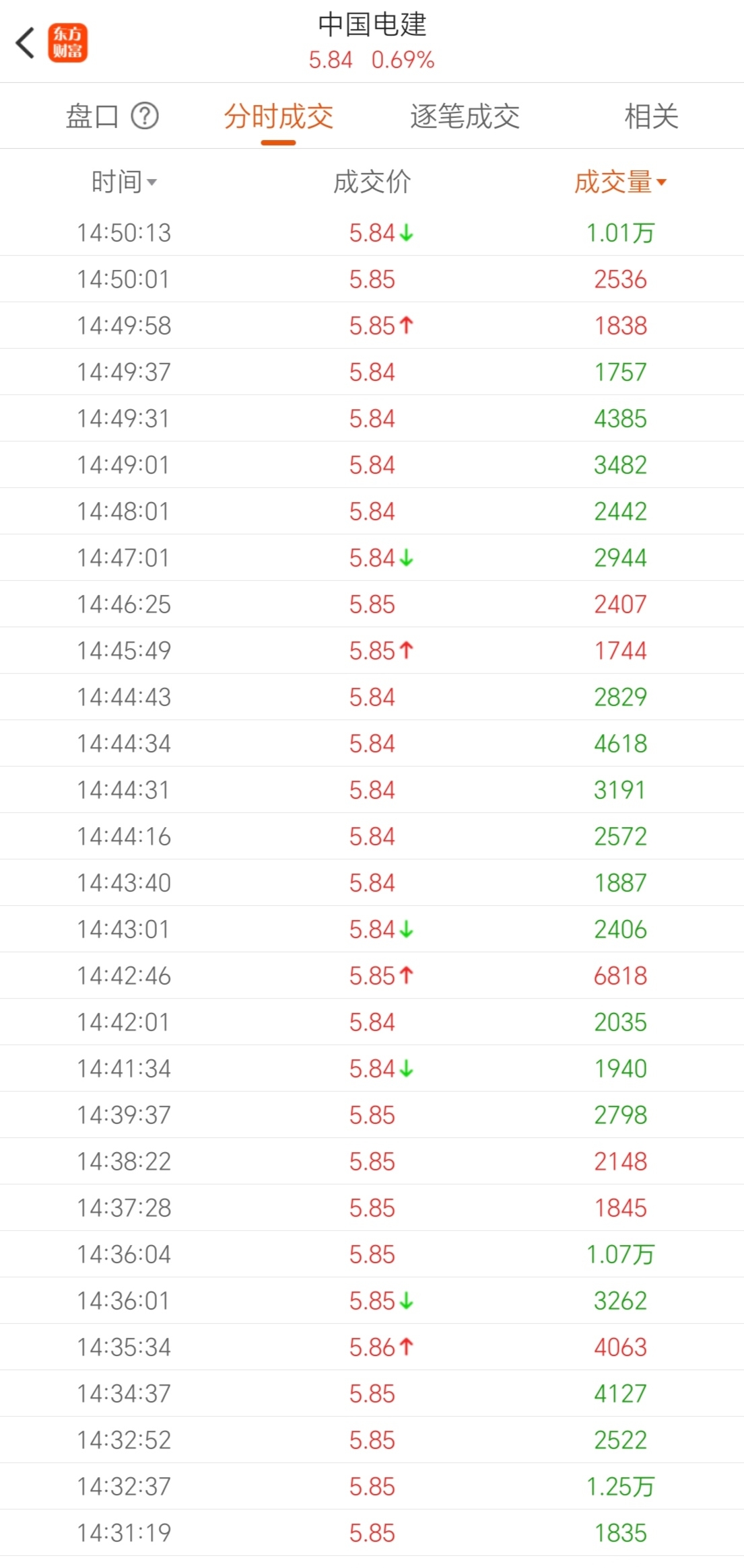Tap the back arrow icon

(26, 44)
